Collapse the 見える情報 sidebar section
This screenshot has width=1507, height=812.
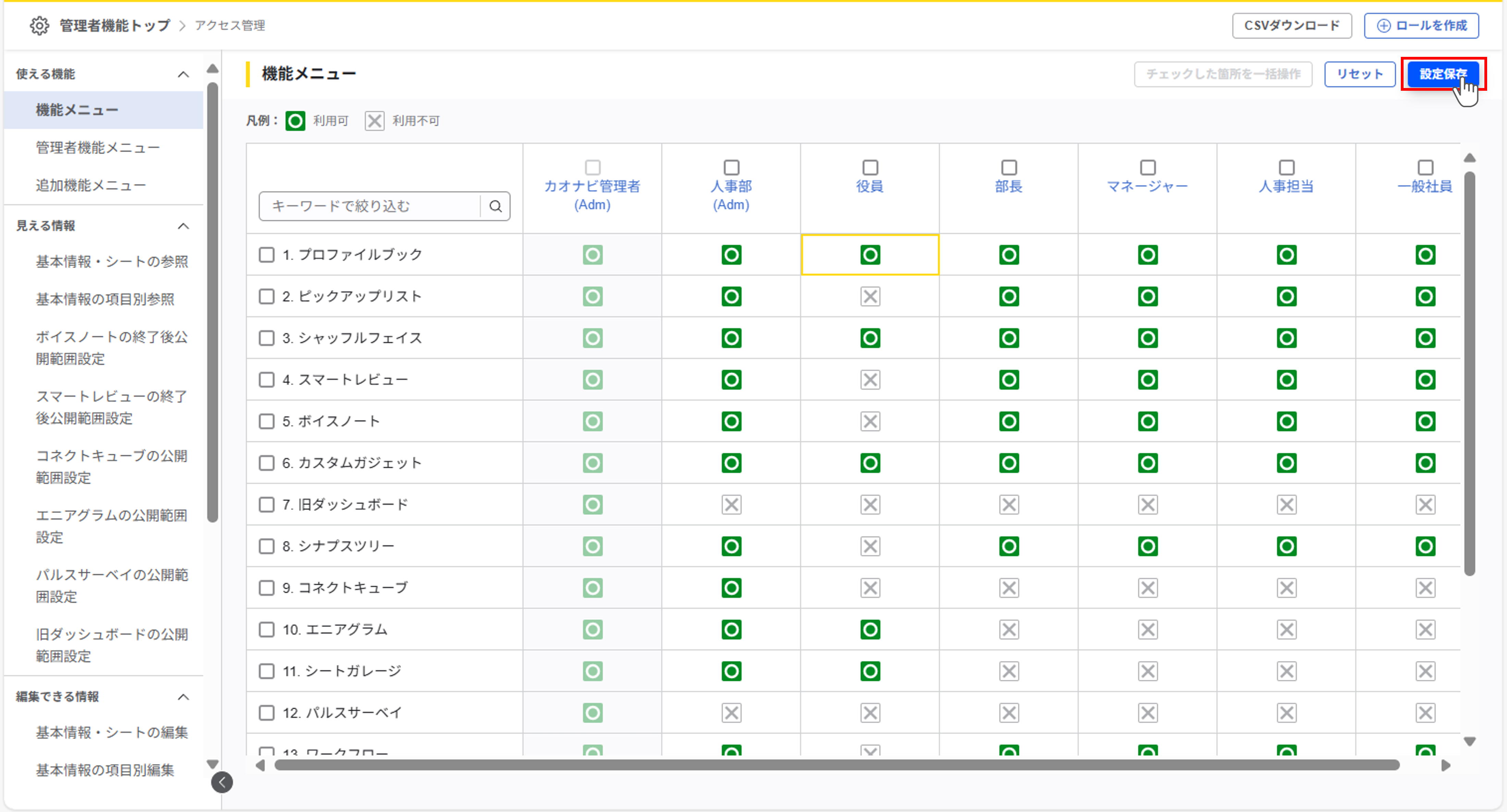(x=183, y=226)
